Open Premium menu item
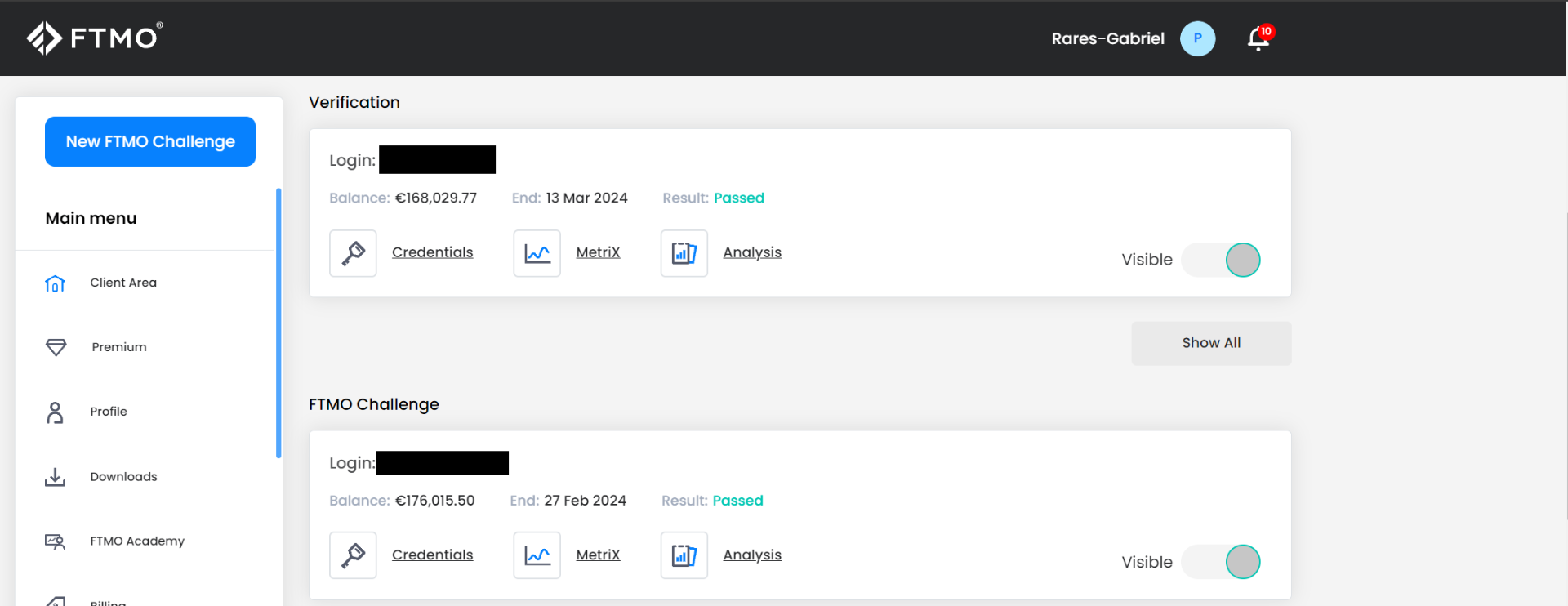Screen dimensions: 1568x606 tap(119, 347)
